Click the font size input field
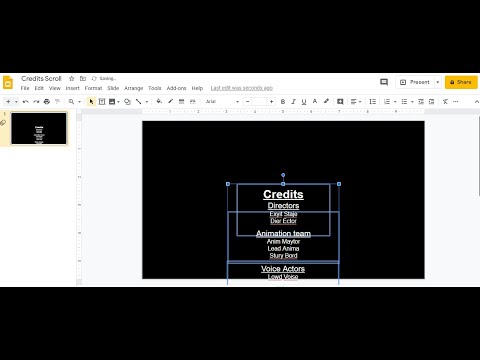 coord(259,101)
